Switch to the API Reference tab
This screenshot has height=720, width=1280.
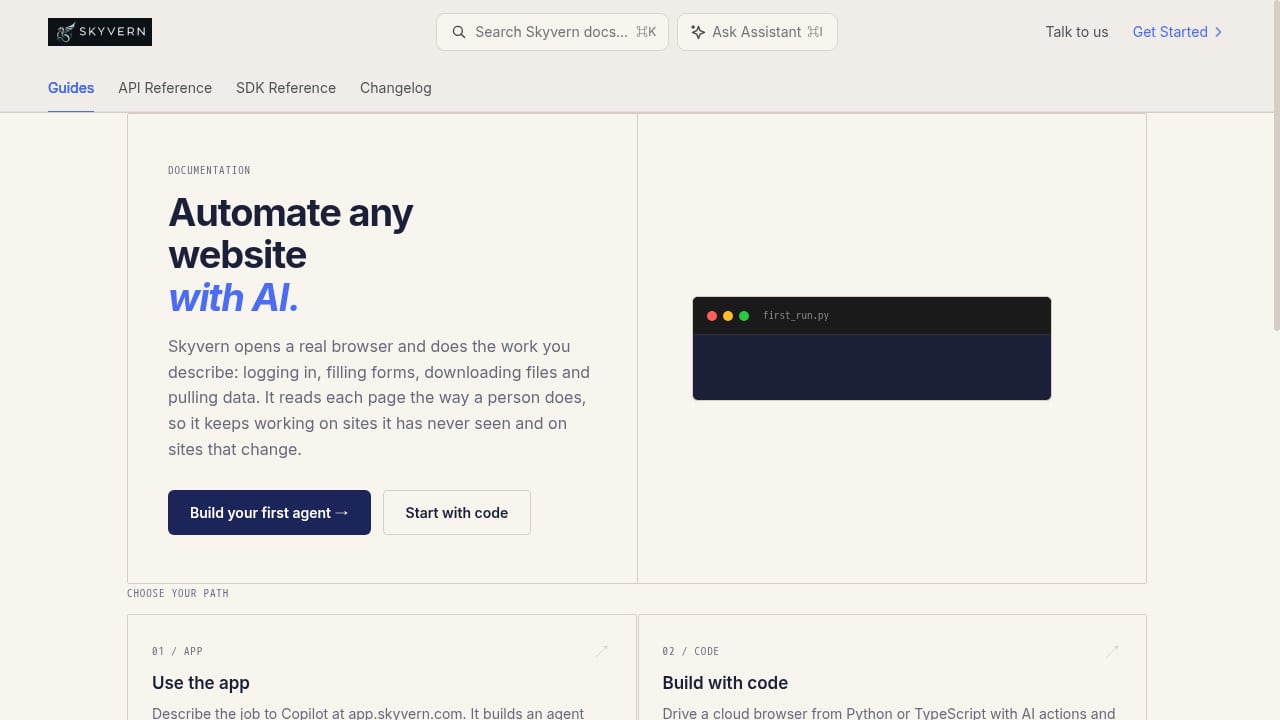[x=165, y=88]
